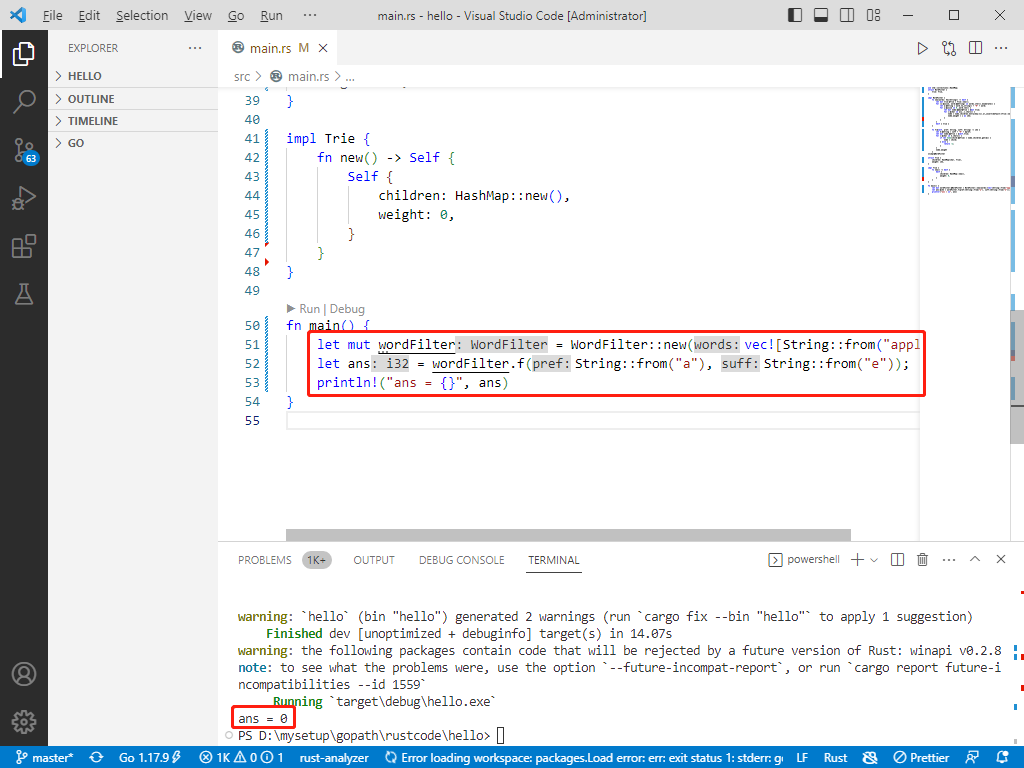
Task: Open the Search view in activity bar
Action: (24, 101)
